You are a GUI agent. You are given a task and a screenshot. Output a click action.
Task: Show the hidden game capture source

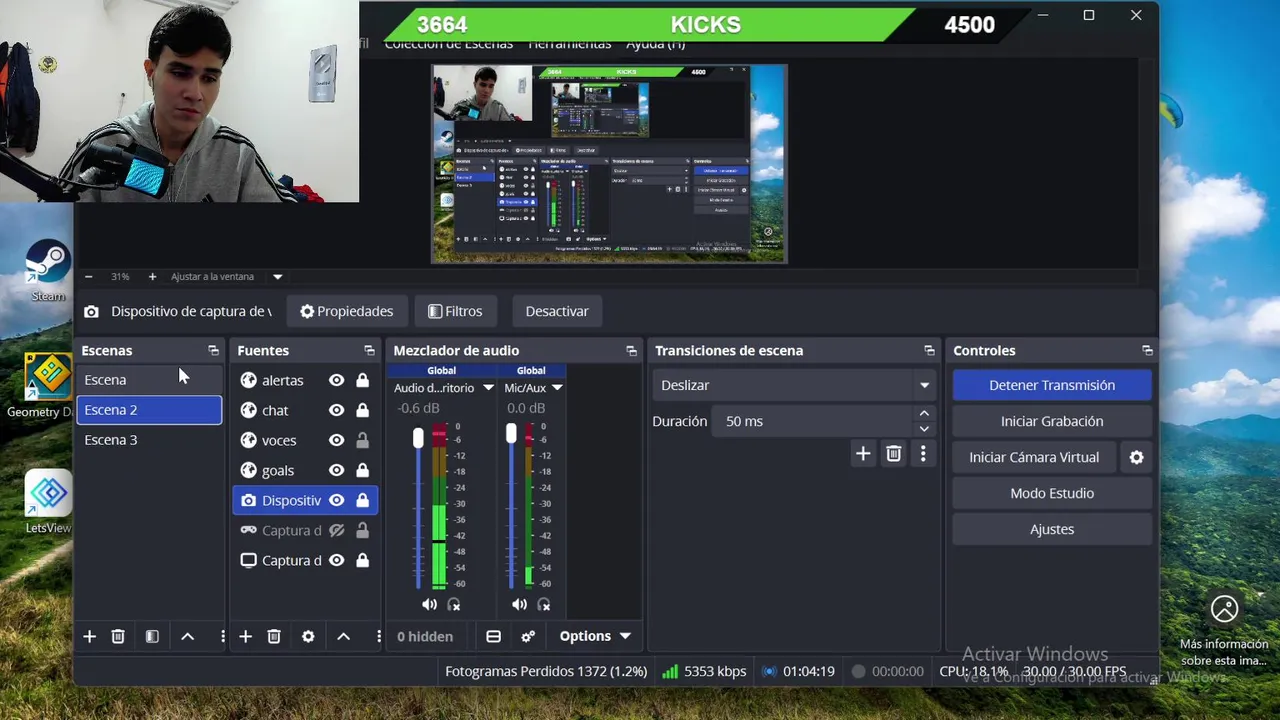pyautogui.click(x=336, y=530)
